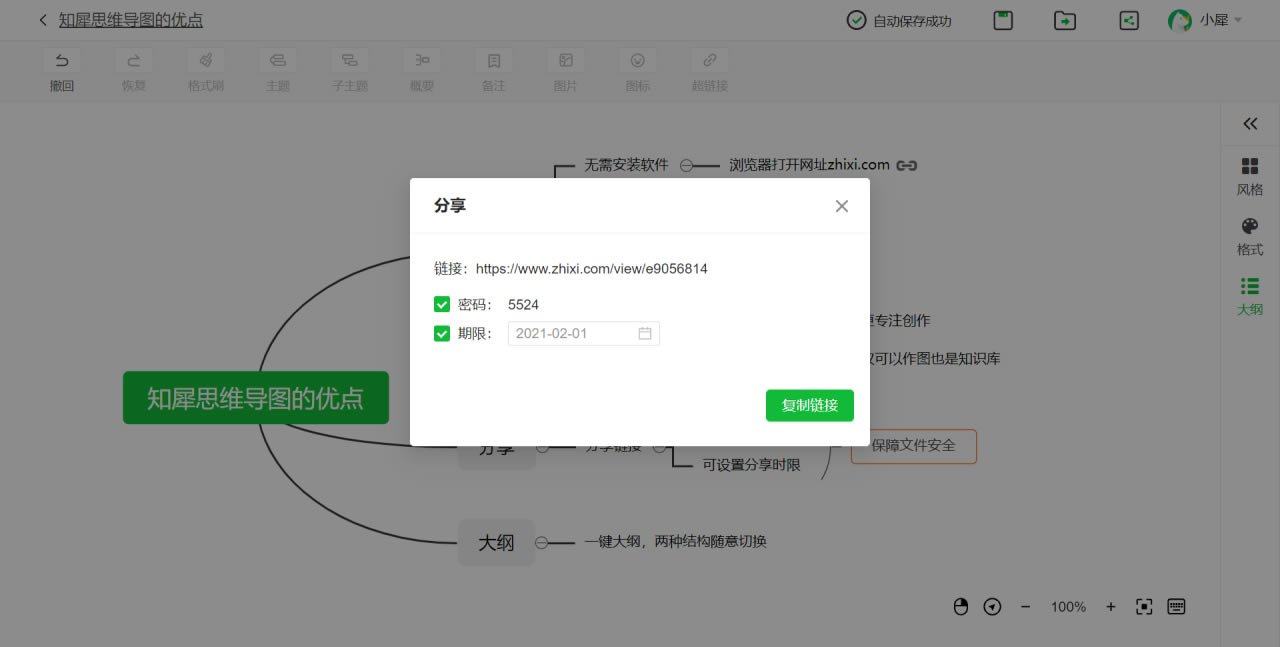
Task: Click the 浏览器打开网址zhixi.com node
Action: click(x=810, y=165)
